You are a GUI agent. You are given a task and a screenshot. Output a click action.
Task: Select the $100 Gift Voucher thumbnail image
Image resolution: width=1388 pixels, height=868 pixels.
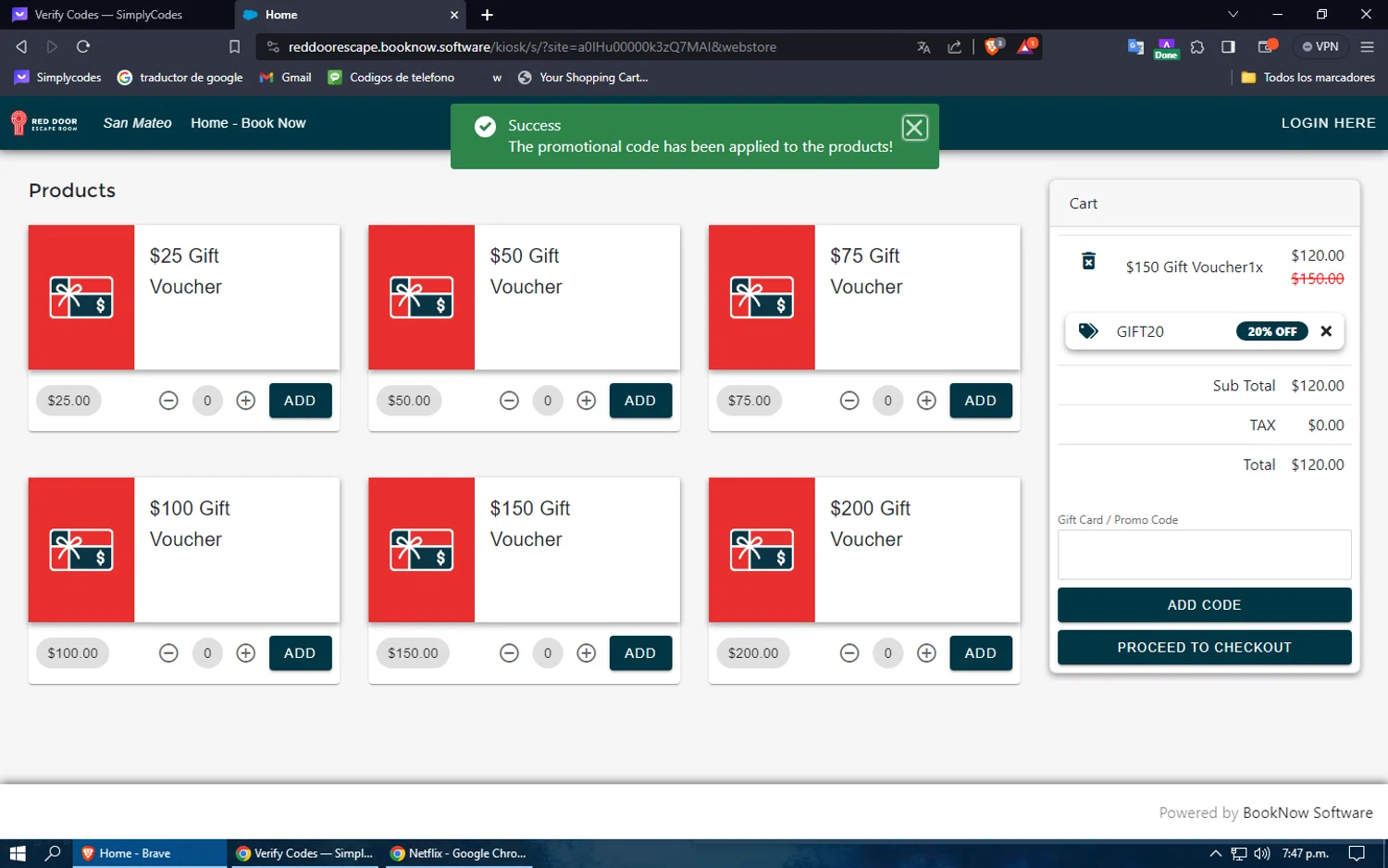pyautogui.click(x=81, y=550)
